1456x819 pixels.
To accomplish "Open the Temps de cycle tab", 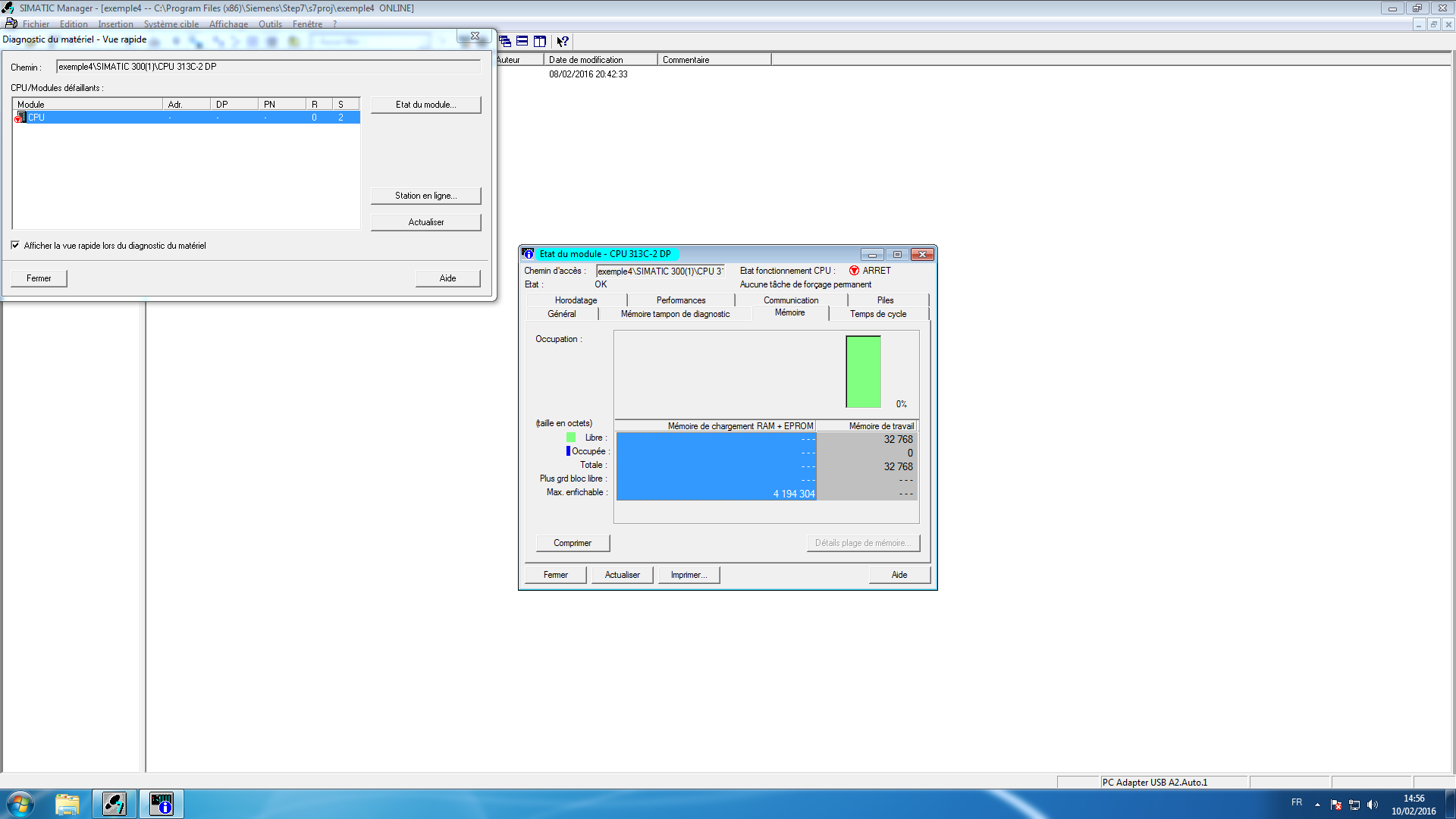I will tap(878, 314).
